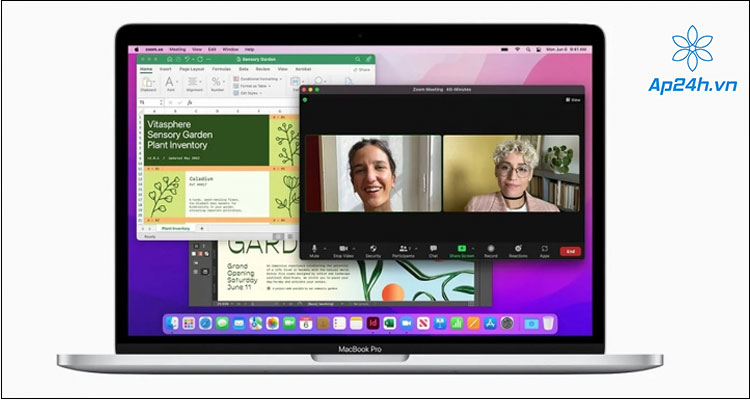Mute the microphone in Zoom meeting

(x=314, y=250)
